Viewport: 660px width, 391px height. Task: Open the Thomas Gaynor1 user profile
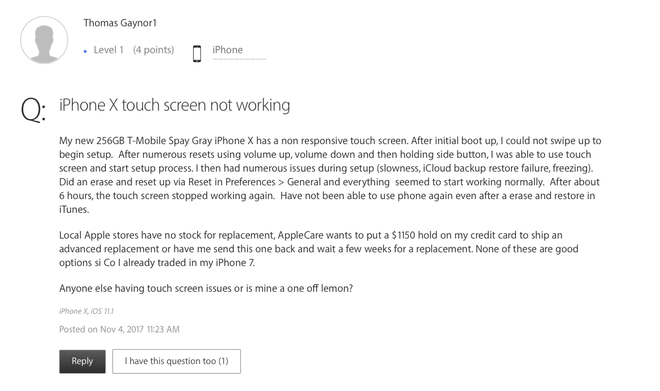(x=120, y=23)
